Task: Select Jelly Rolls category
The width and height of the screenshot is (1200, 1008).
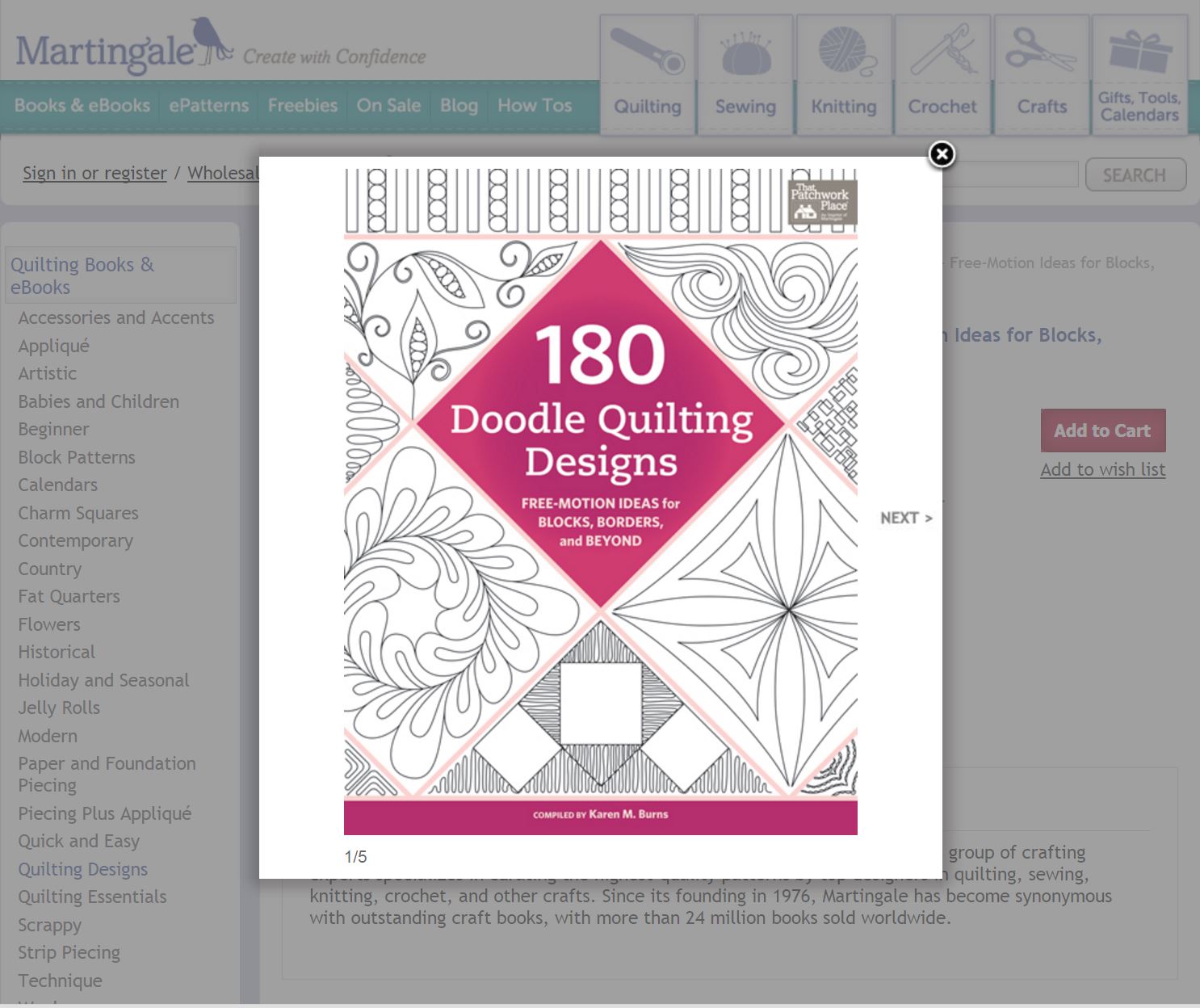Action: 59,708
